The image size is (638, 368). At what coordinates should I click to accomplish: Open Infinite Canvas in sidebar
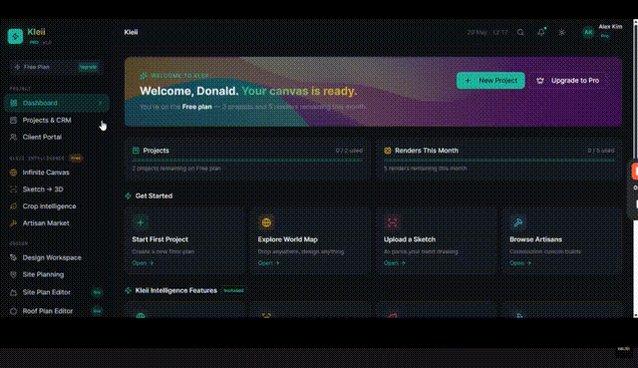[x=57, y=172]
